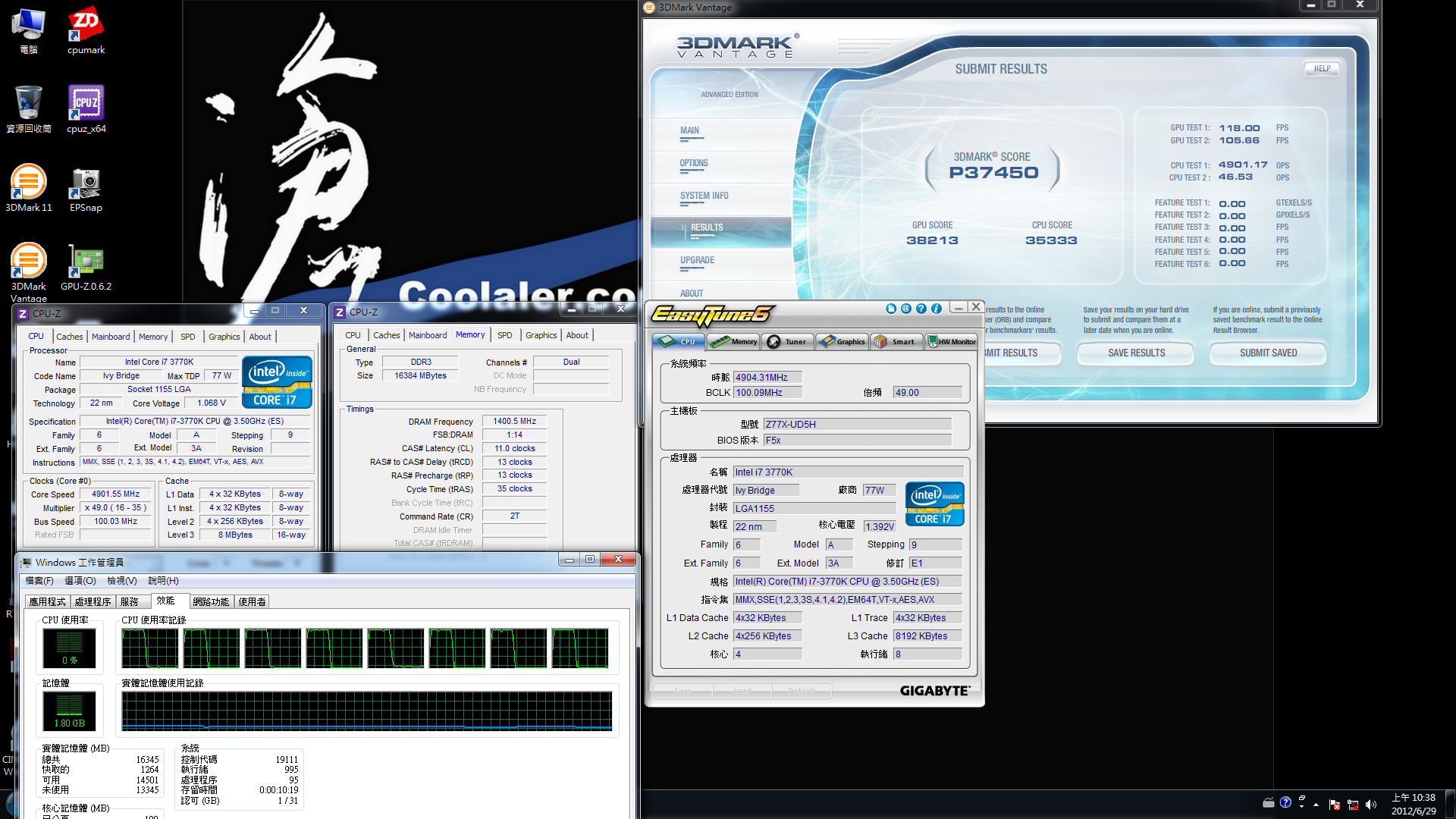Screen dimensions: 1456x819
Task: Click the CPU-Z title bar Z icon of left window
Action: point(22,314)
